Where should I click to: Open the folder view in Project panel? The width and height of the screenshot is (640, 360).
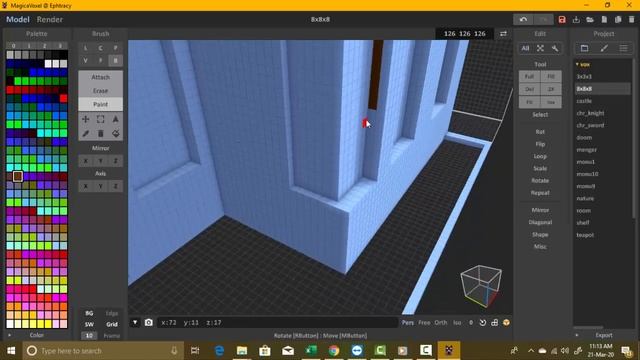pyautogui.click(x=584, y=48)
